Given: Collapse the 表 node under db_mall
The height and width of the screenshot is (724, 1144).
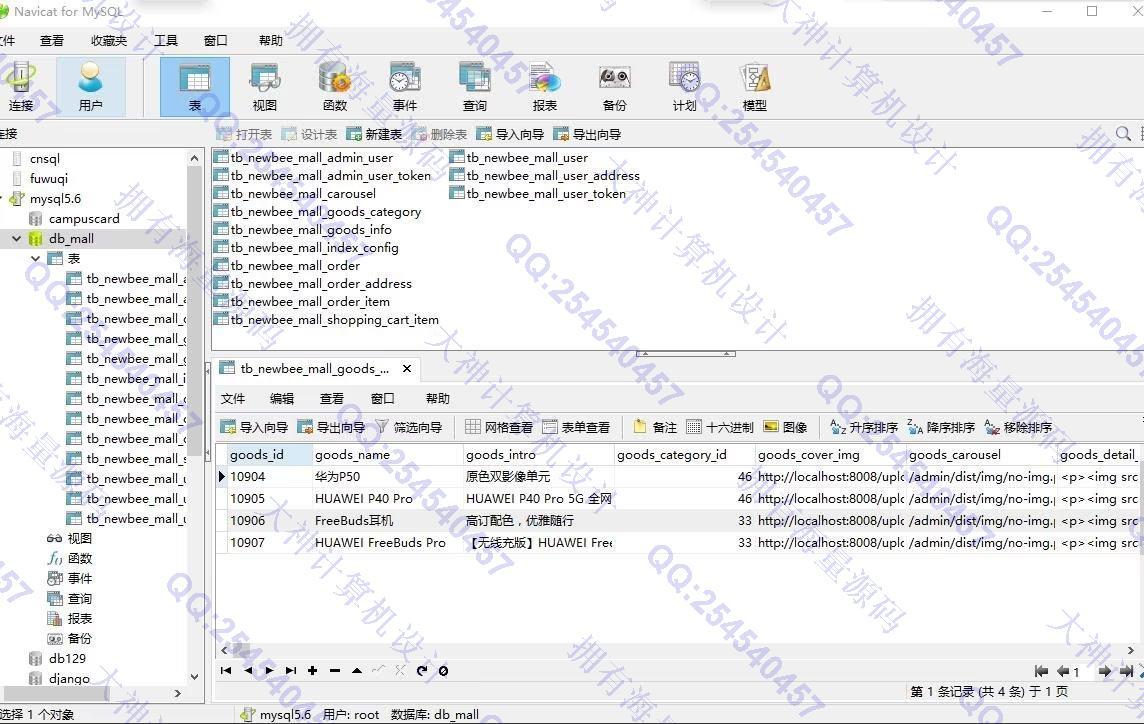Looking at the screenshot, I should (x=36, y=259).
